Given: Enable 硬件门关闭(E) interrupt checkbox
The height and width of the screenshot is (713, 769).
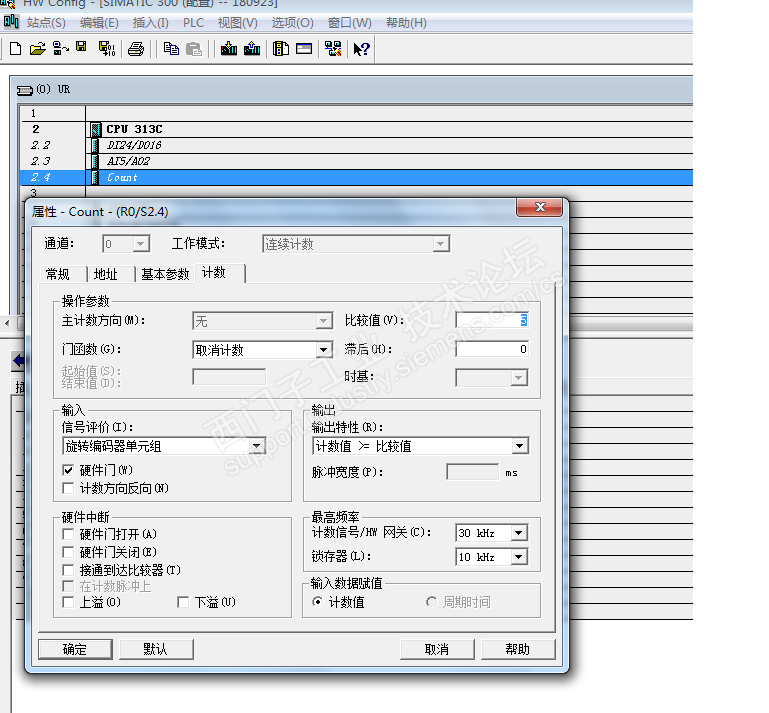Looking at the screenshot, I should point(68,552).
